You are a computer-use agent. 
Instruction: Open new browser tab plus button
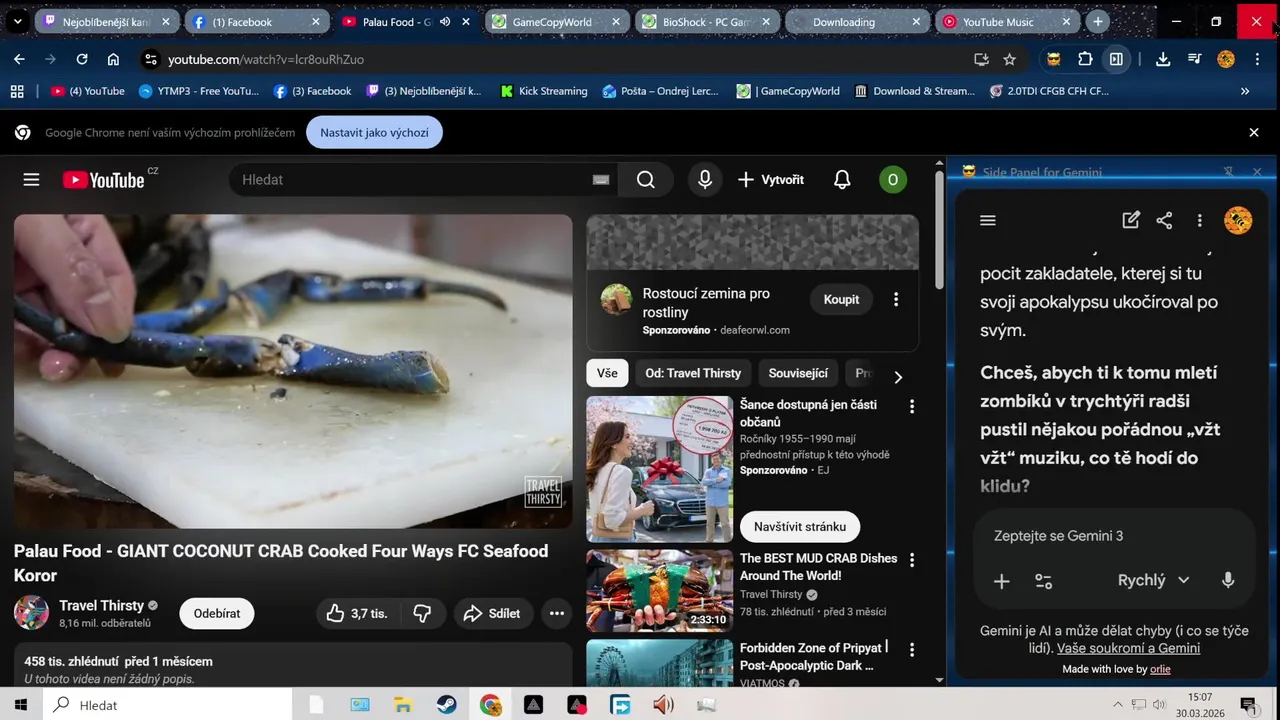point(1098,21)
